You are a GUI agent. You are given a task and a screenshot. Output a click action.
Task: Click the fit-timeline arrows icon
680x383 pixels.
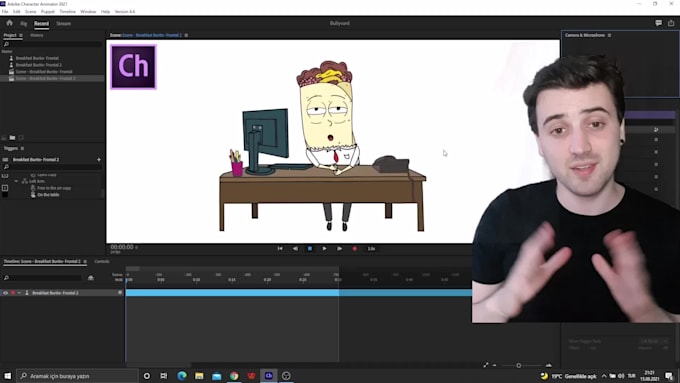pyautogui.click(x=486, y=365)
